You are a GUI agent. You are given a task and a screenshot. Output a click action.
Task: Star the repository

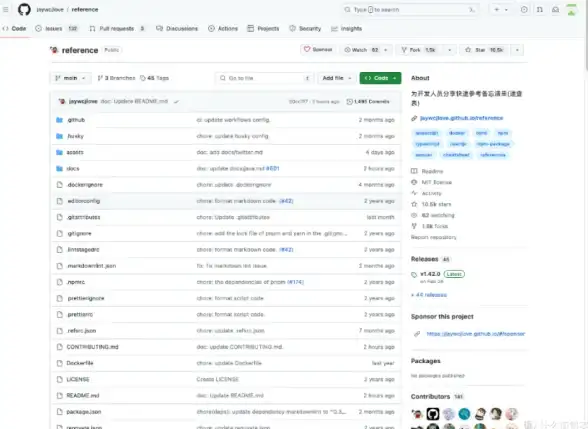[484, 50]
